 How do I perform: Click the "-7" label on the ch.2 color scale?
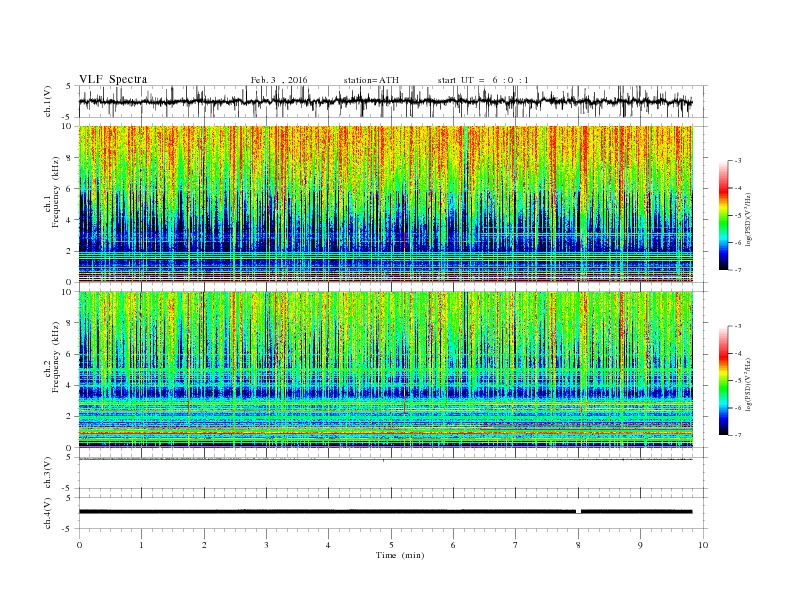[x=738, y=435]
